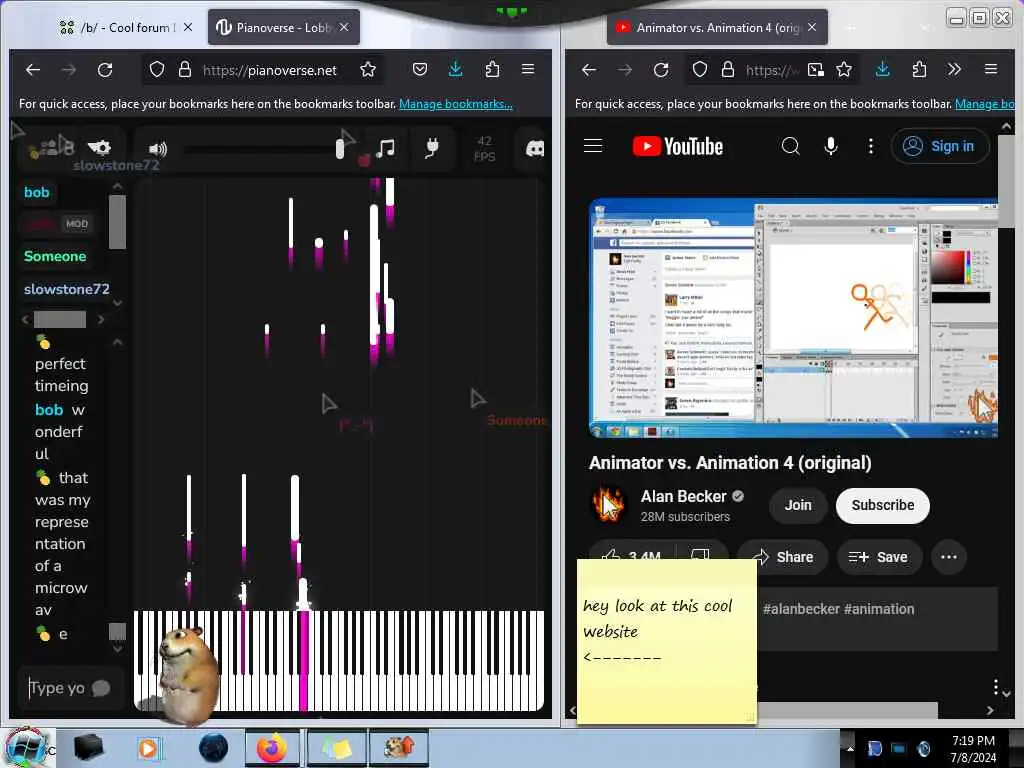This screenshot has height=768, width=1024.
Task: Start YouTube voice search microphone
Action: [x=831, y=146]
